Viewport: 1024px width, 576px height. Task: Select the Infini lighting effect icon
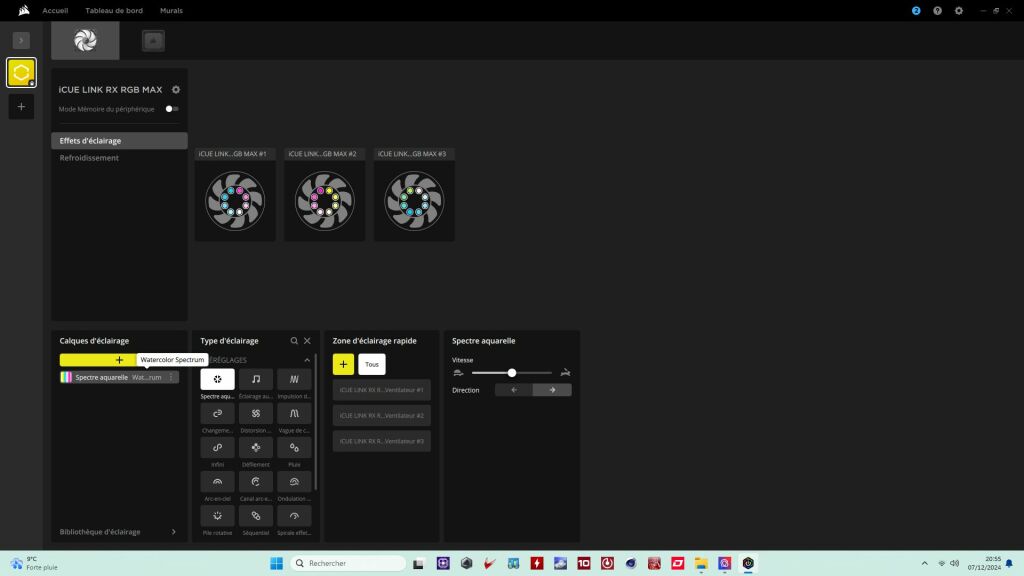tap(217, 447)
